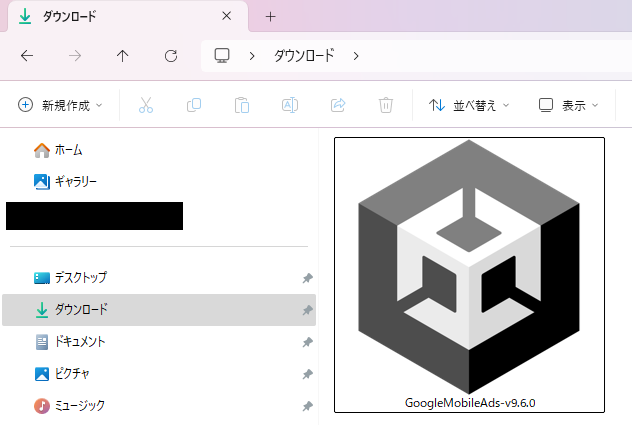The width and height of the screenshot is (632, 425).
Task: Click the PC monitor icon in address bar
Action: coord(222,56)
